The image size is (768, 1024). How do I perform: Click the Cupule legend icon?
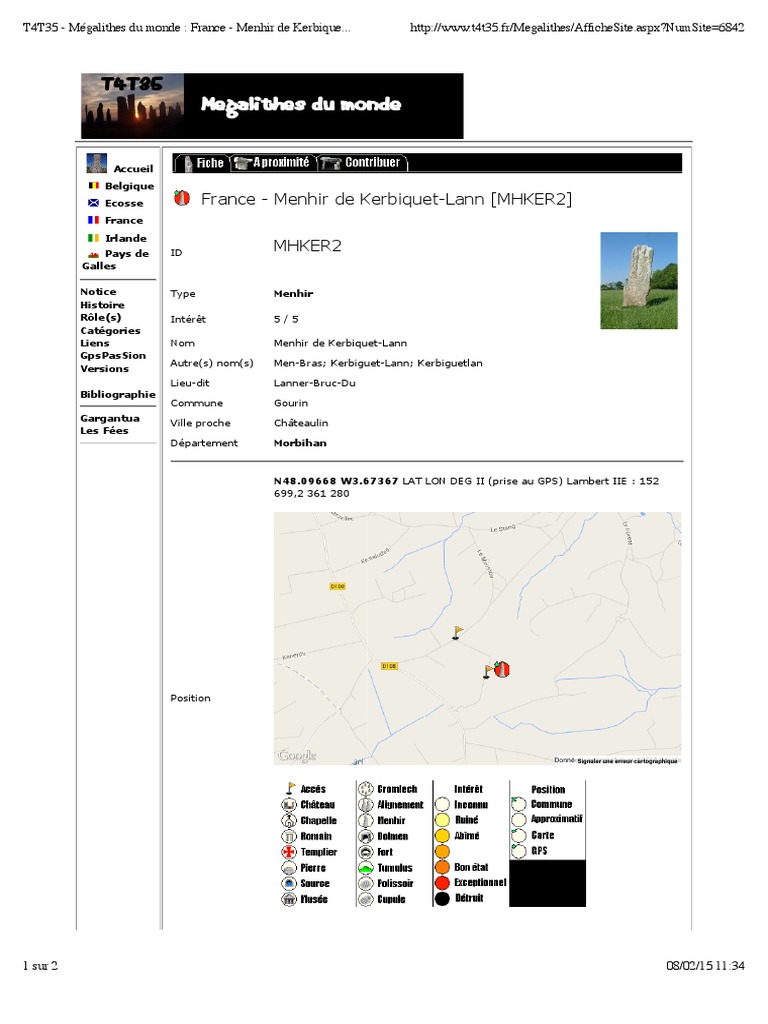tap(366, 899)
